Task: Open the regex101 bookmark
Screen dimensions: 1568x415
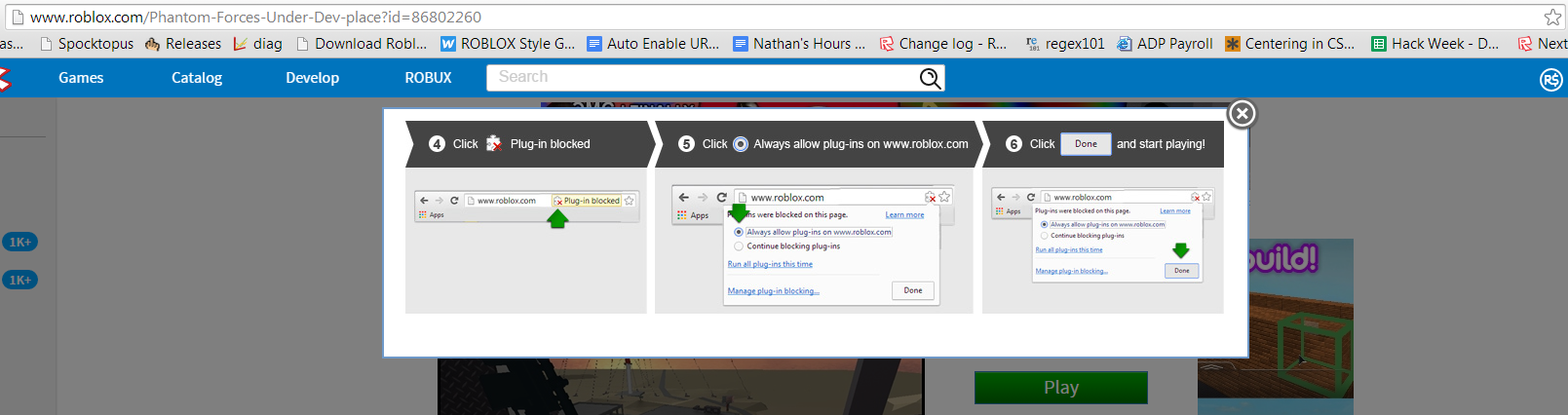Action: [x=1065, y=44]
